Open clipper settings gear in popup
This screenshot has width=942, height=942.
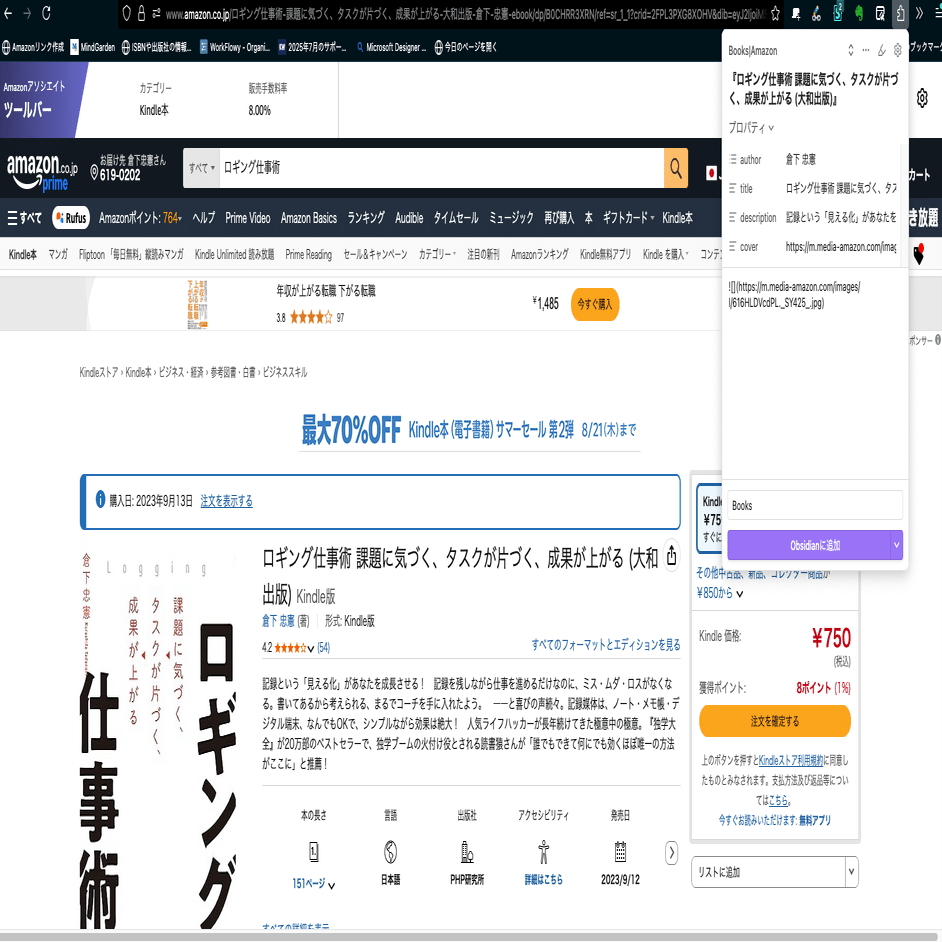898,50
